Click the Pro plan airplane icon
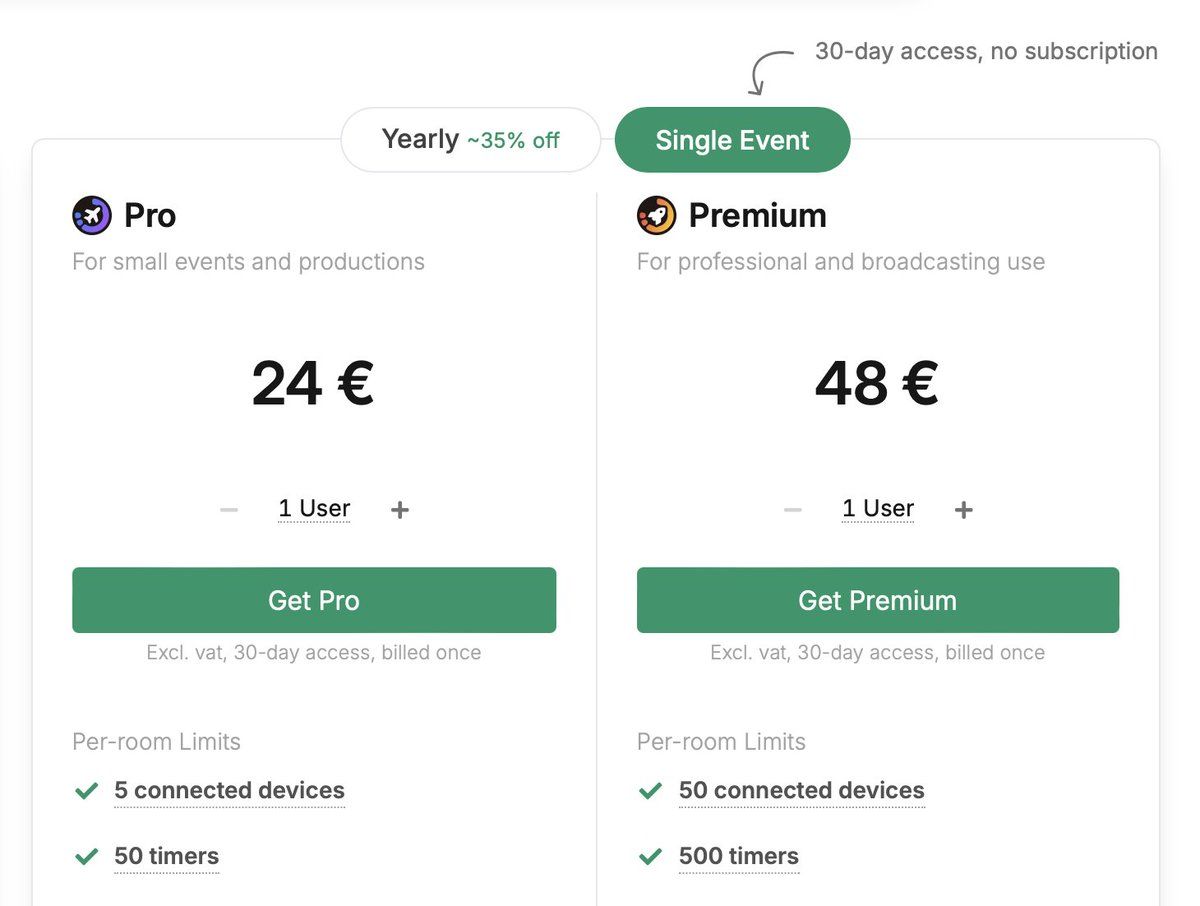 pyautogui.click(x=92, y=215)
